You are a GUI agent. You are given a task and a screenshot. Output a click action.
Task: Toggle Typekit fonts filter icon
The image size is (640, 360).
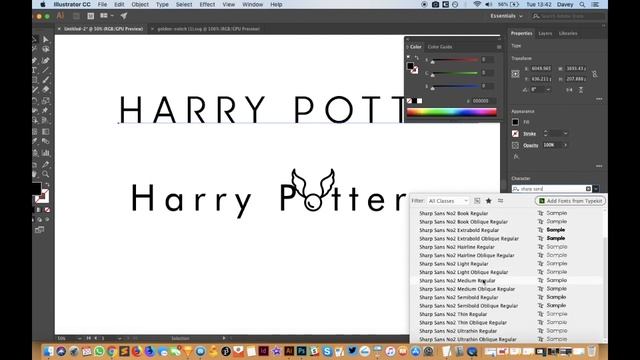tap(477, 201)
